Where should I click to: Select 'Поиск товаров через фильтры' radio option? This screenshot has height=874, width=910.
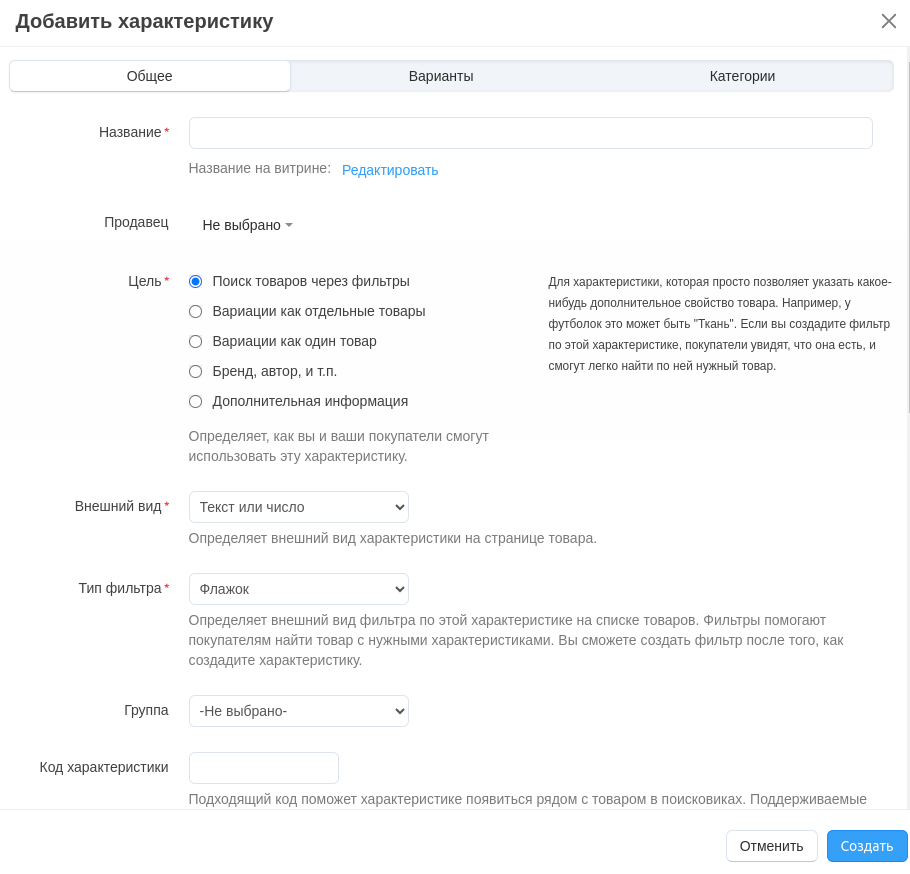pos(195,282)
